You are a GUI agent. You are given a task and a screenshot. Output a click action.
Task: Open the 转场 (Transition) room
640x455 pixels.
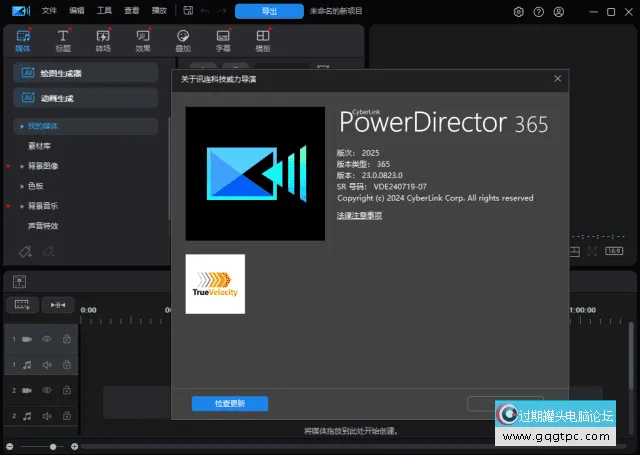(103, 40)
